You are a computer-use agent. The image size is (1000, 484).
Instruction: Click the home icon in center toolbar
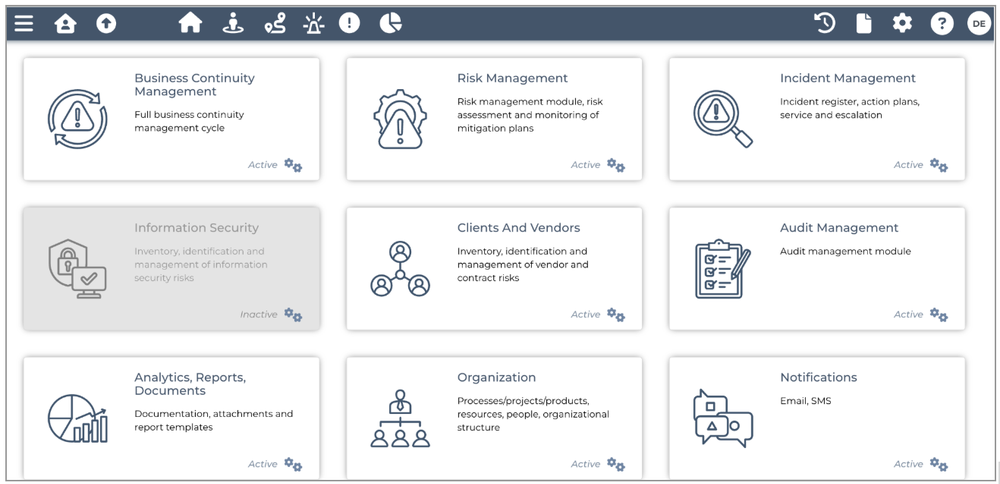190,23
